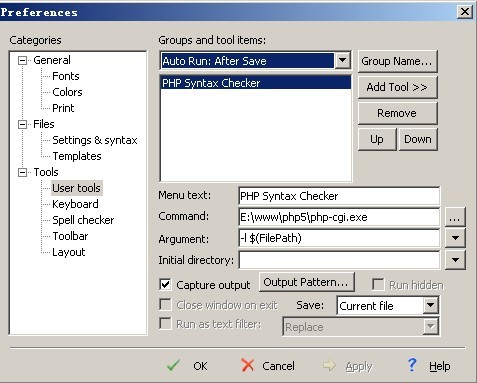
Task: Open Toolbar category
Action: pos(70,236)
